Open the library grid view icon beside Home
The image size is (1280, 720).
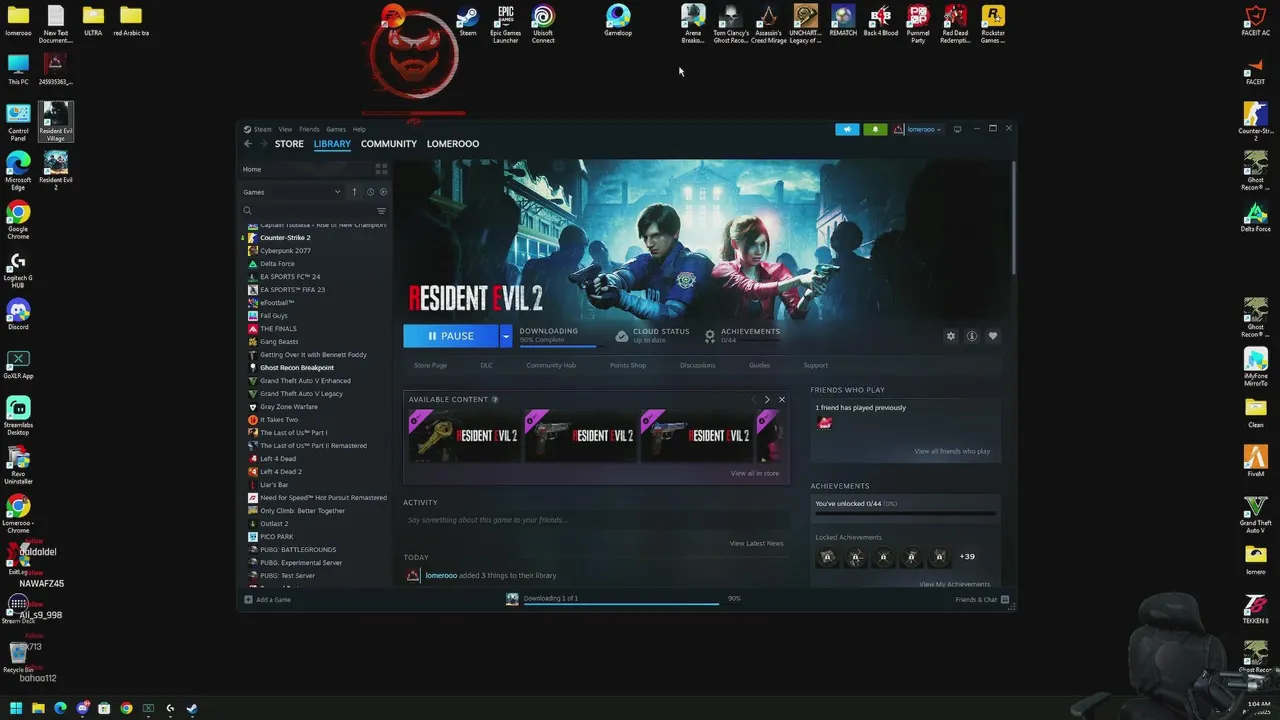(381, 169)
